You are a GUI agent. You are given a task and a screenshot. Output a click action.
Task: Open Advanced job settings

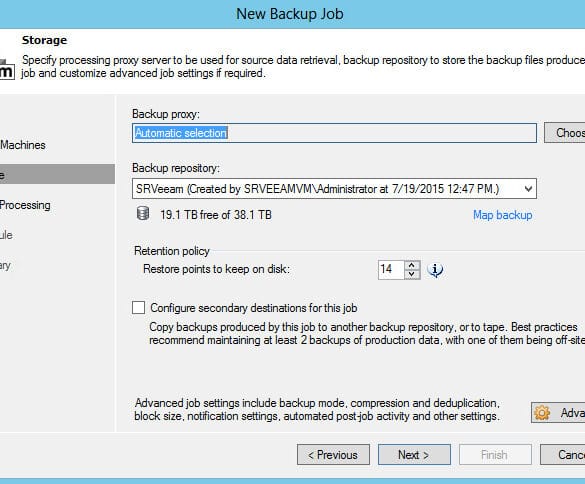point(558,413)
